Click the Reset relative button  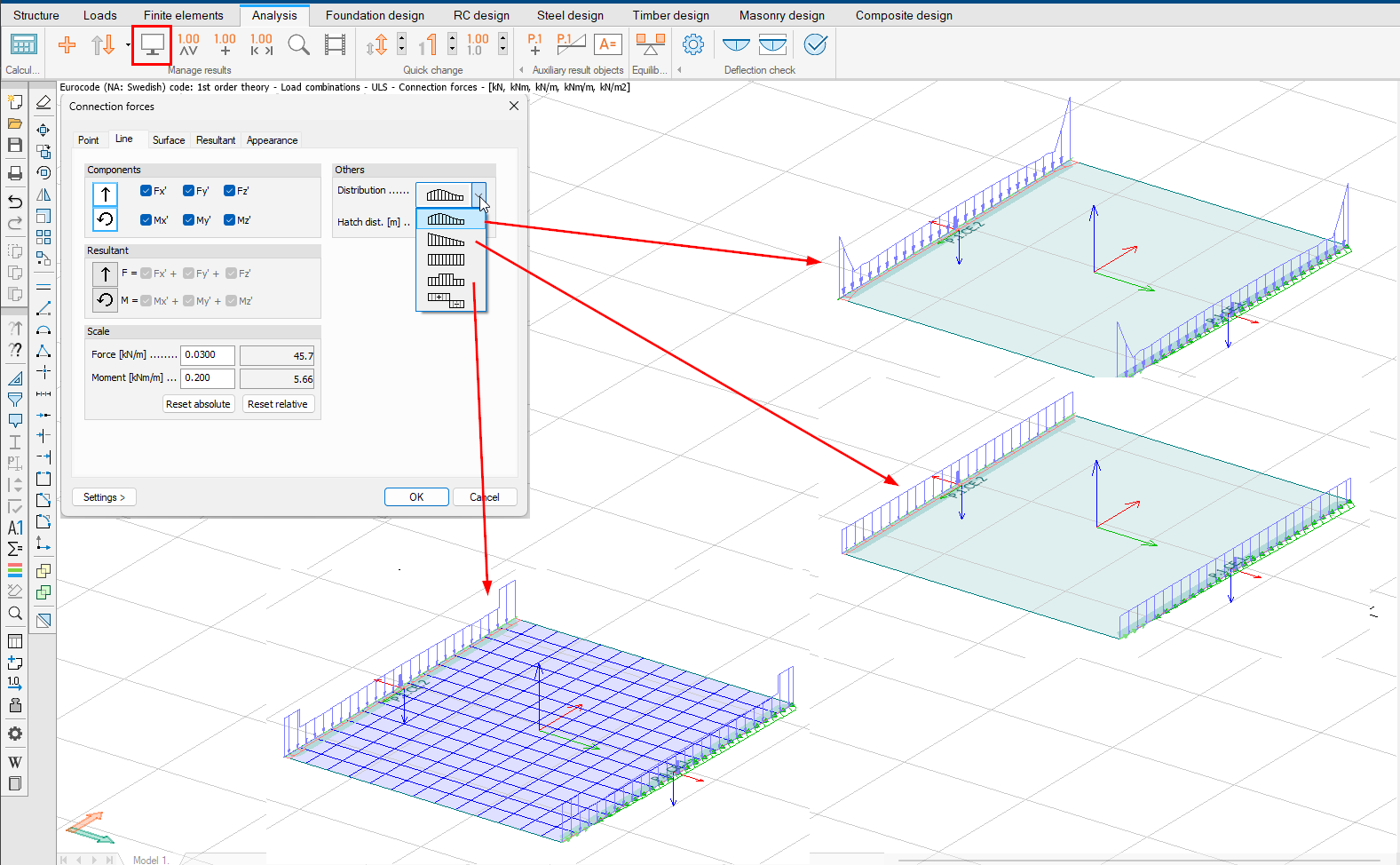[278, 404]
